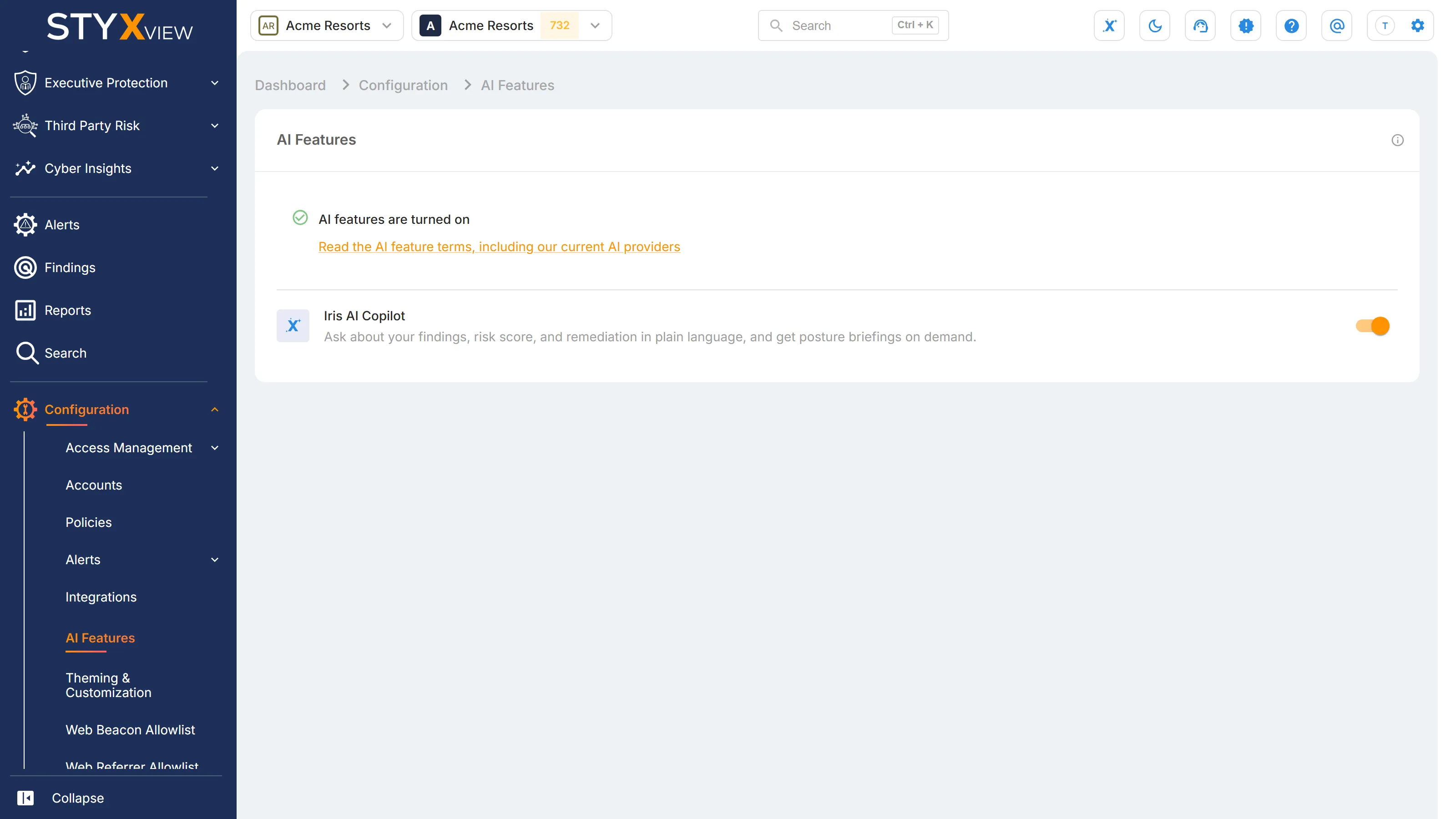Click the Search magnifier icon in sidebar

tap(26, 353)
